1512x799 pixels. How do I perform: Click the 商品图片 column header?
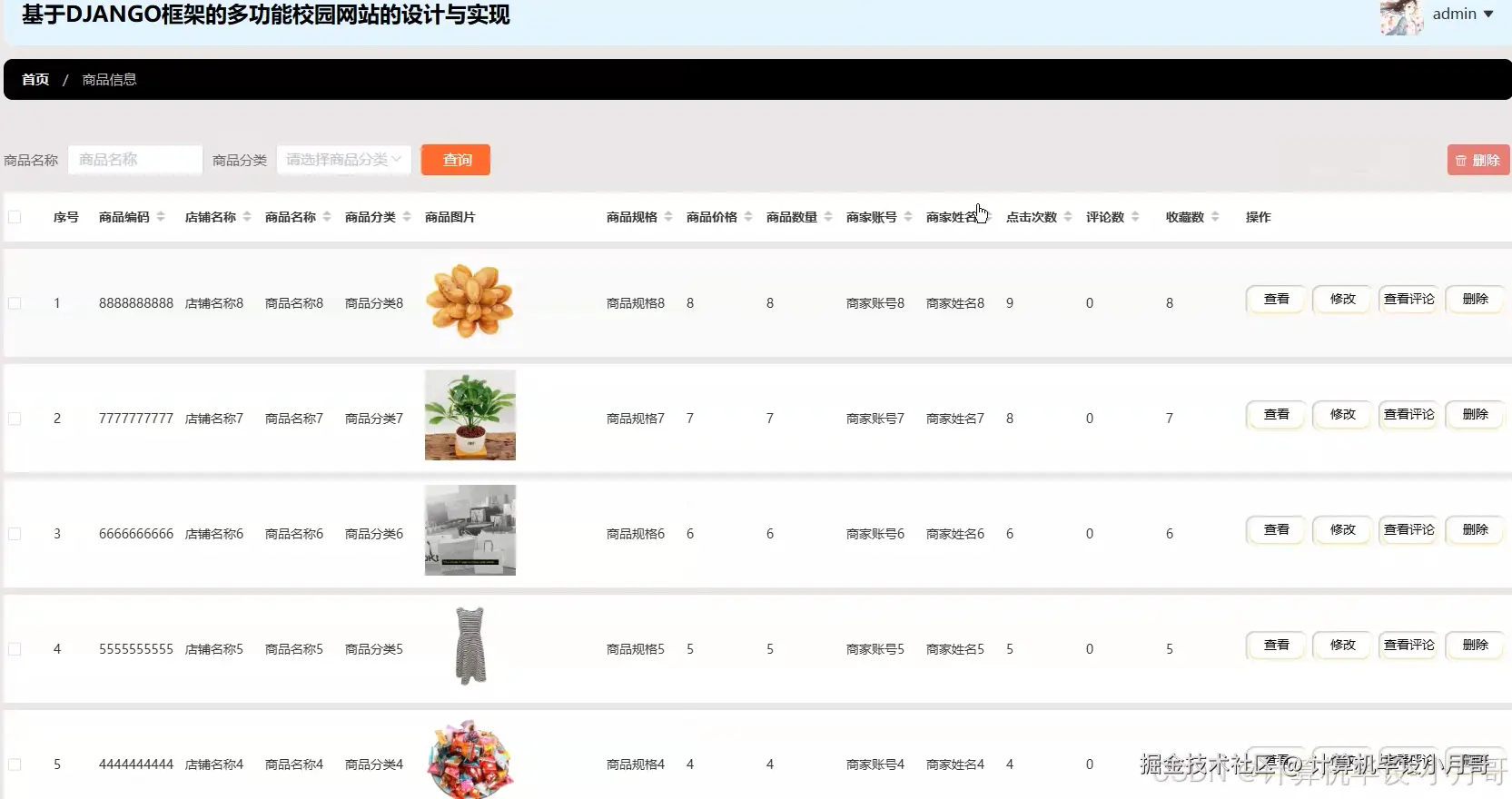450,217
